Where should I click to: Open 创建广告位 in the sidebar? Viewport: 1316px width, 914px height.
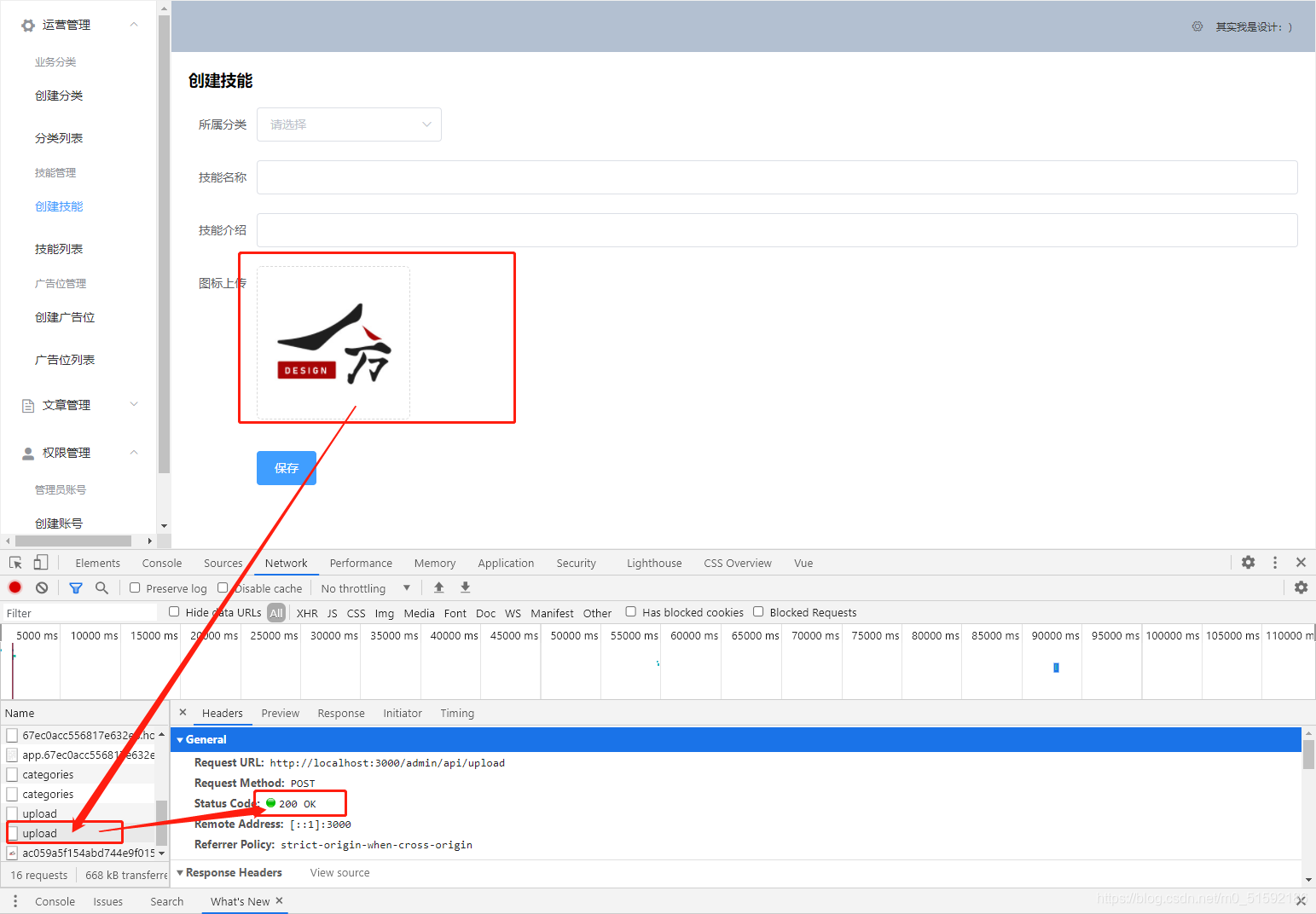pos(65,317)
